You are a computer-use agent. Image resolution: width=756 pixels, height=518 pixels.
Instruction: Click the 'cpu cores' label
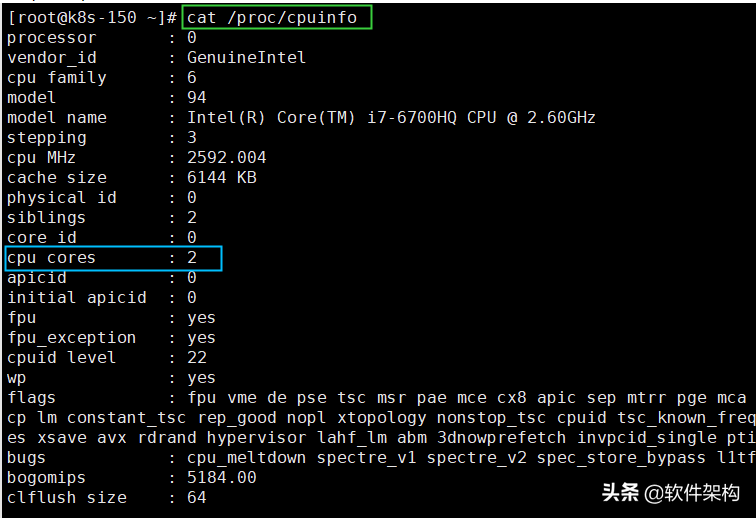point(52,258)
